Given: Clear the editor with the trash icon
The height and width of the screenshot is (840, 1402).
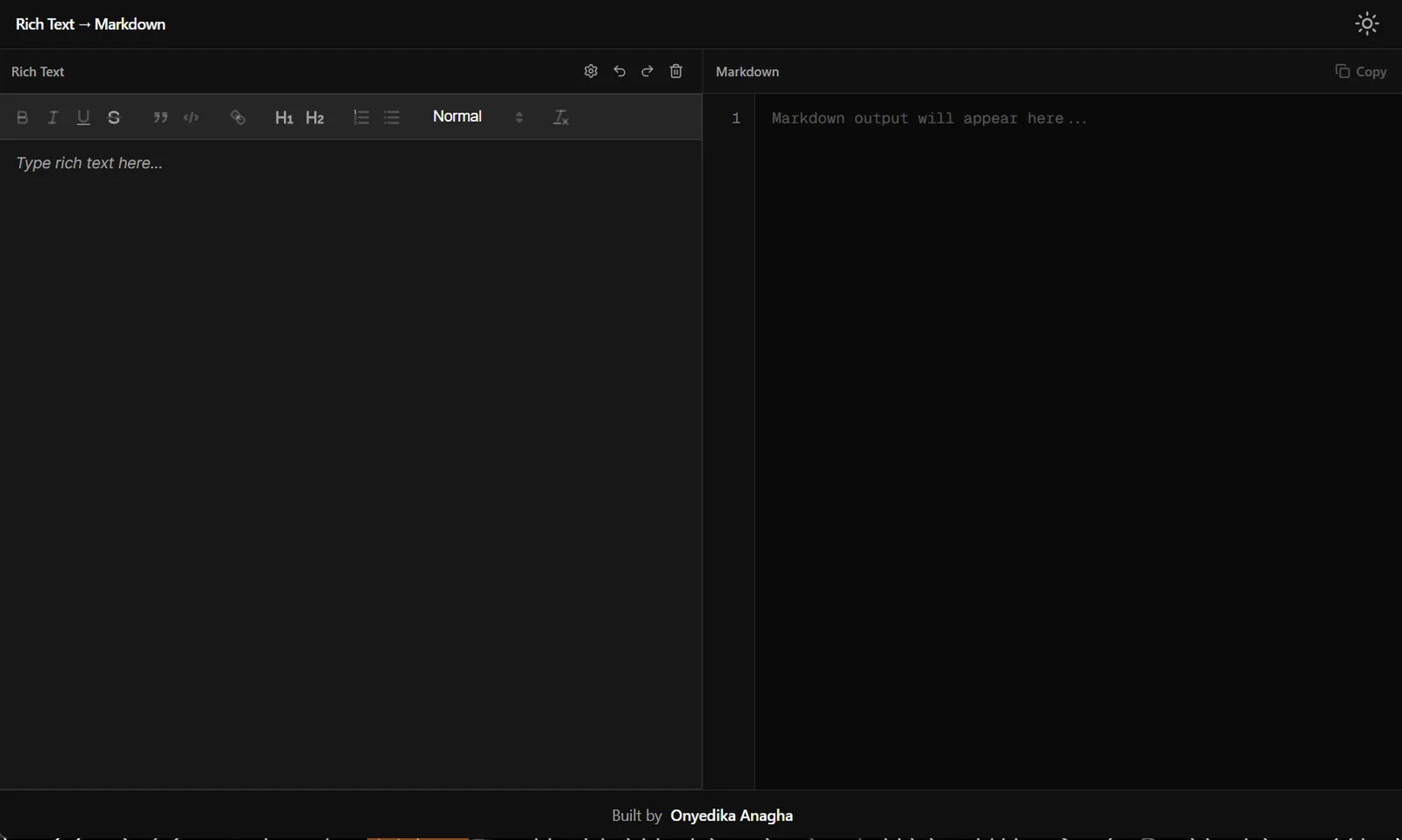Looking at the screenshot, I should tap(676, 71).
